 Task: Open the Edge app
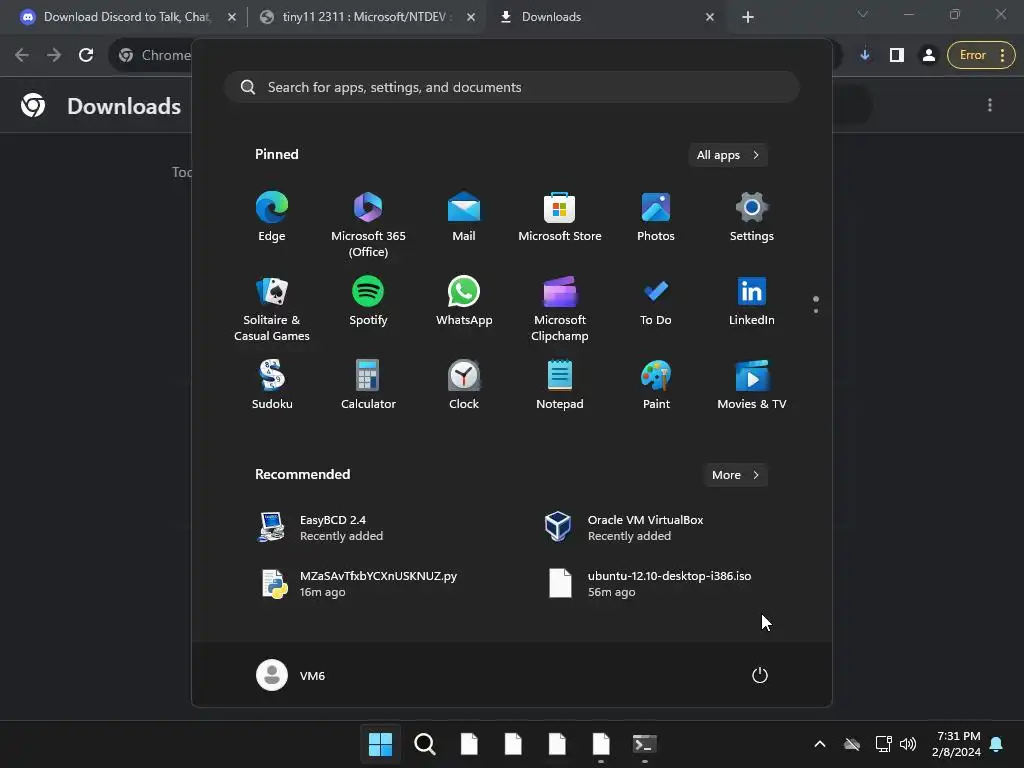click(272, 217)
